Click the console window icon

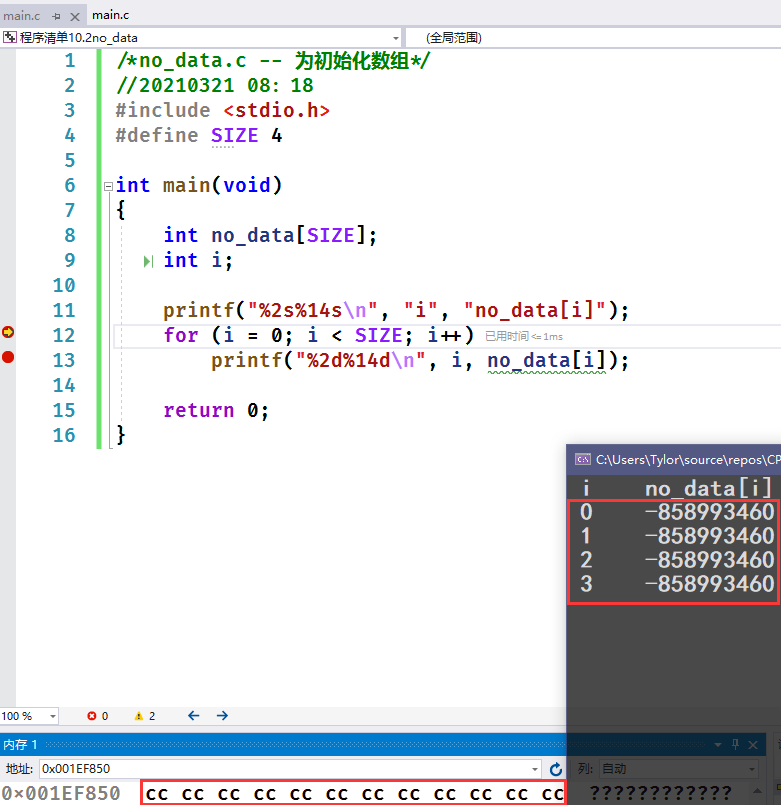[x=582, y=459]
